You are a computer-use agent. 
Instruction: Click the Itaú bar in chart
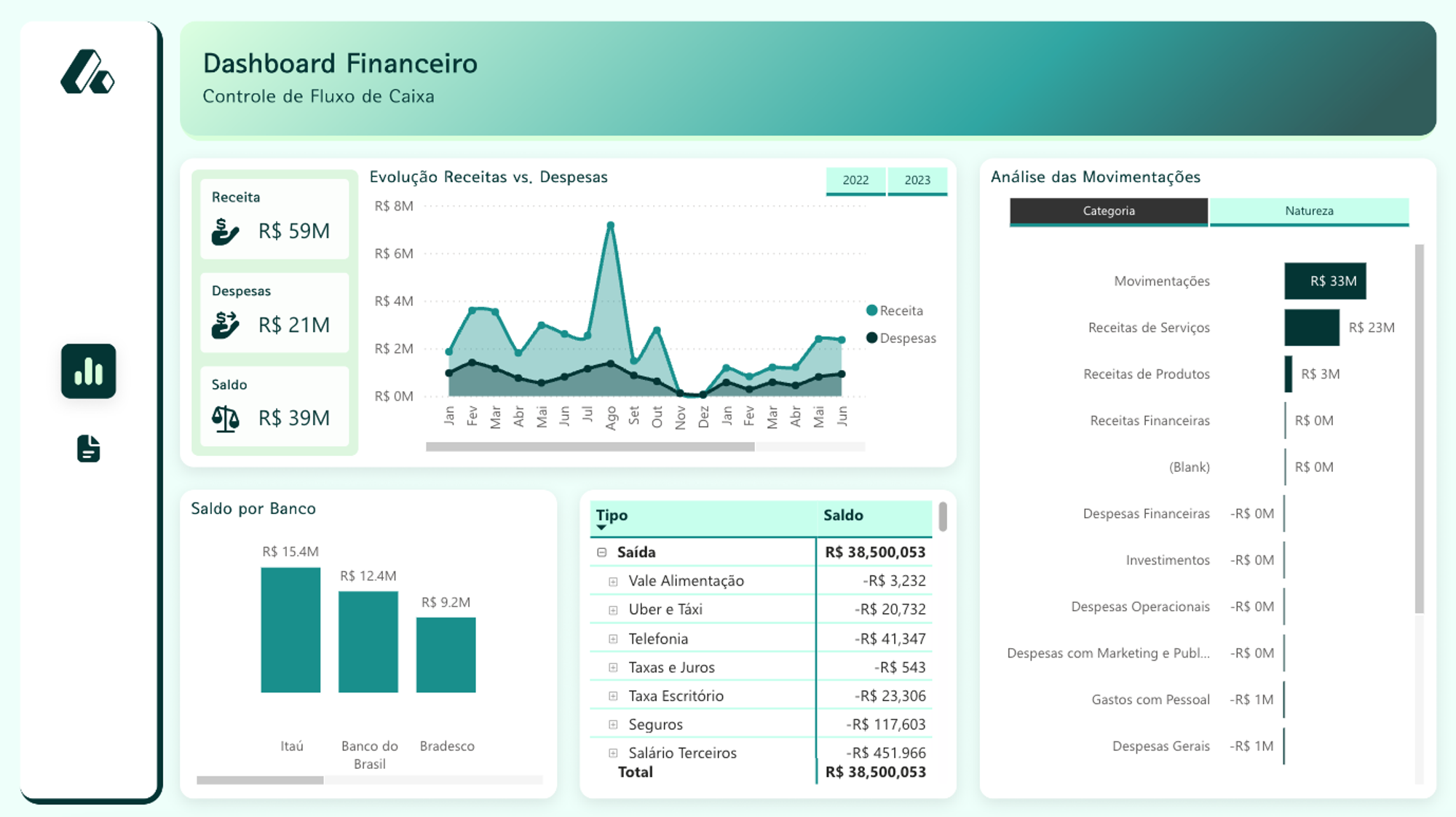(290, 630)
